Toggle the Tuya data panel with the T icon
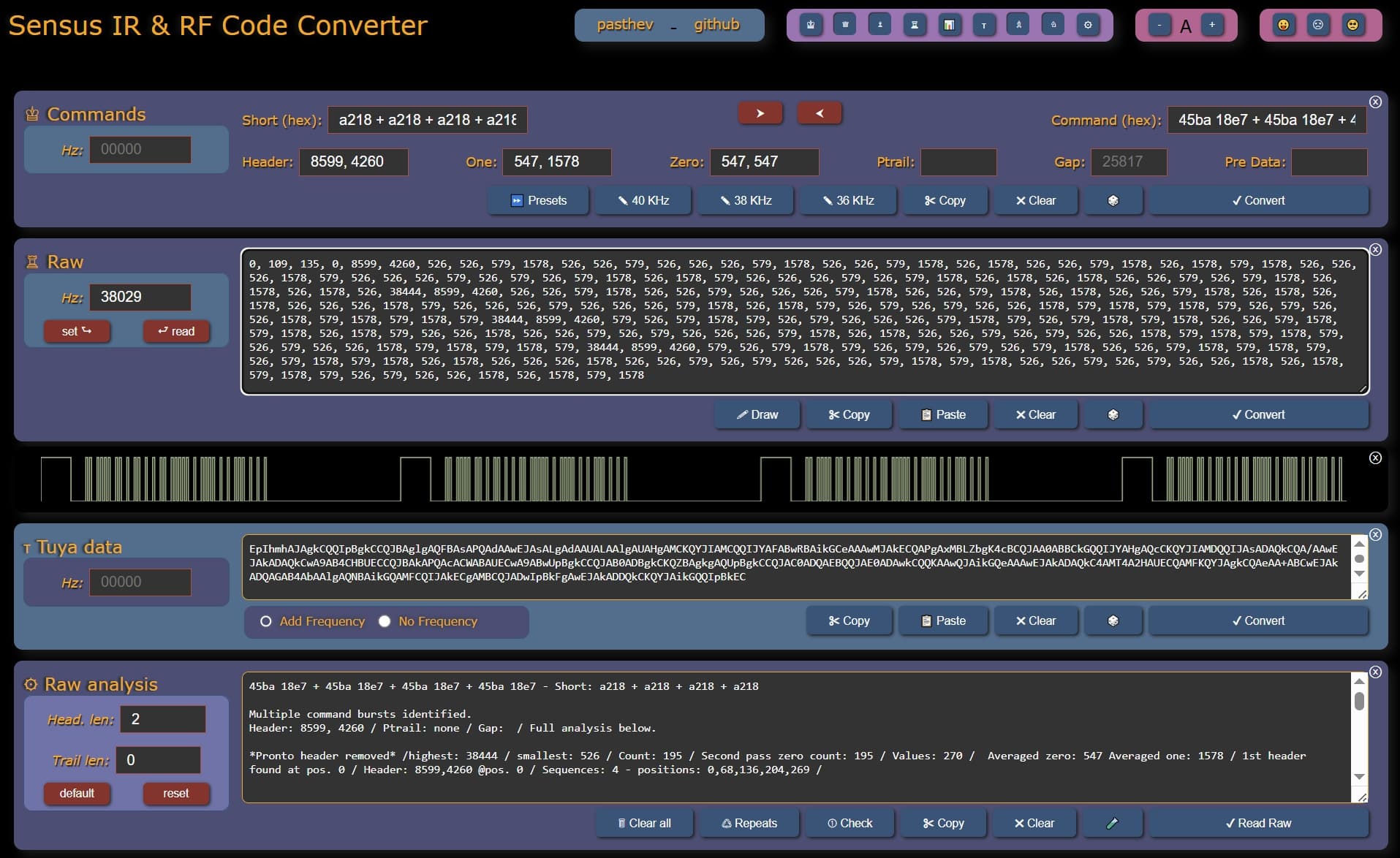The height and width of the screenshot is (858, 1400). (985, 24)
